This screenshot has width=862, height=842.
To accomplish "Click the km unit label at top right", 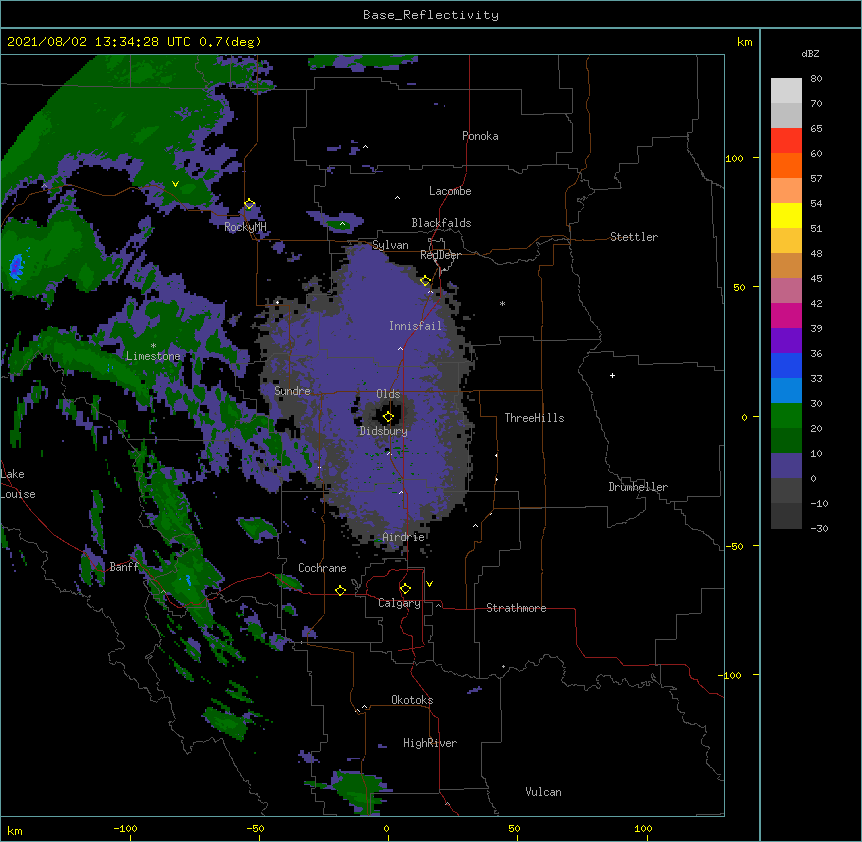I will (x=745, y=42).
